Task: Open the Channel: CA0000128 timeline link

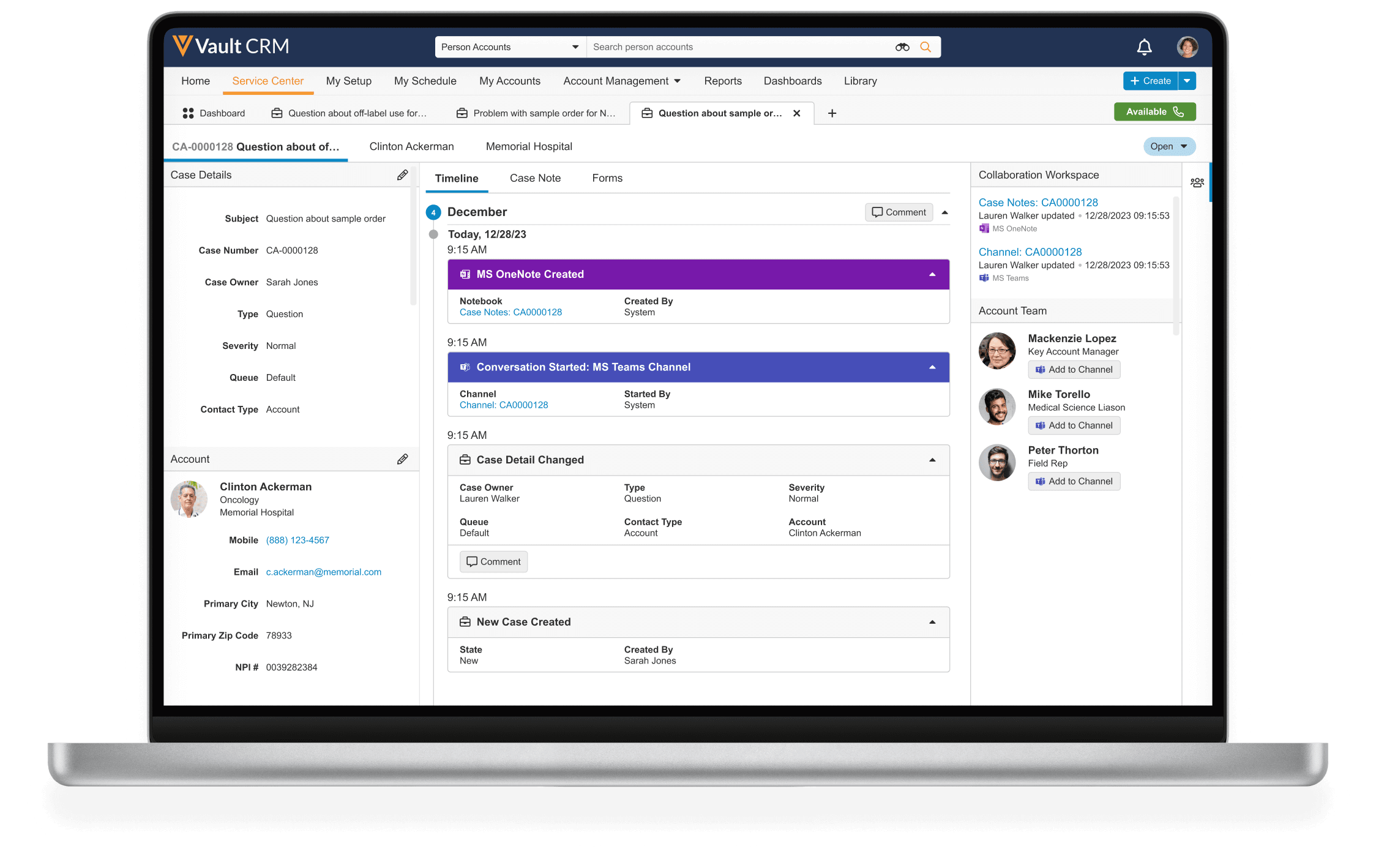Action: tap(503, 405)
